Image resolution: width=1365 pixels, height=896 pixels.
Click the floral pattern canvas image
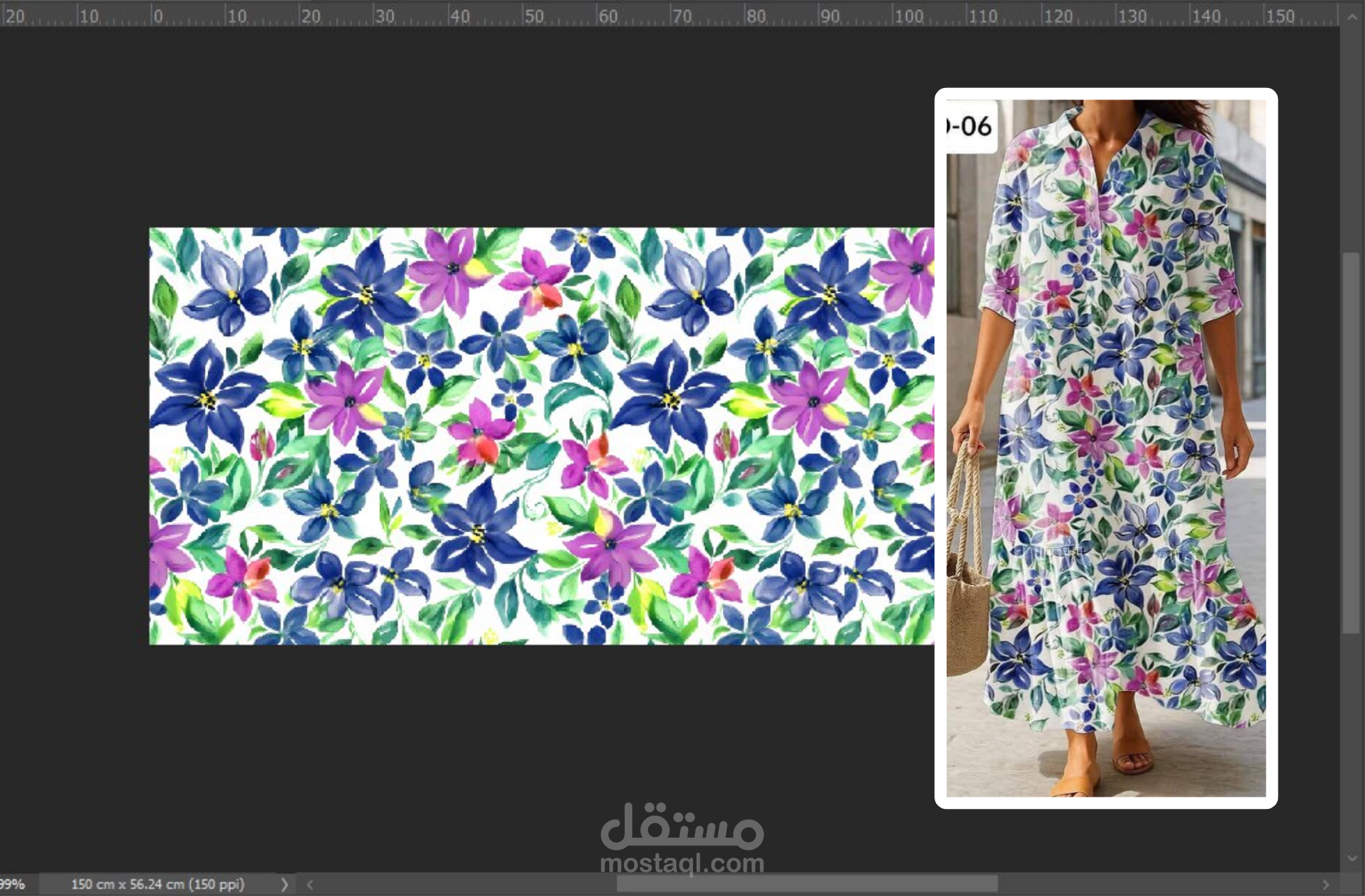pos(541,436)
